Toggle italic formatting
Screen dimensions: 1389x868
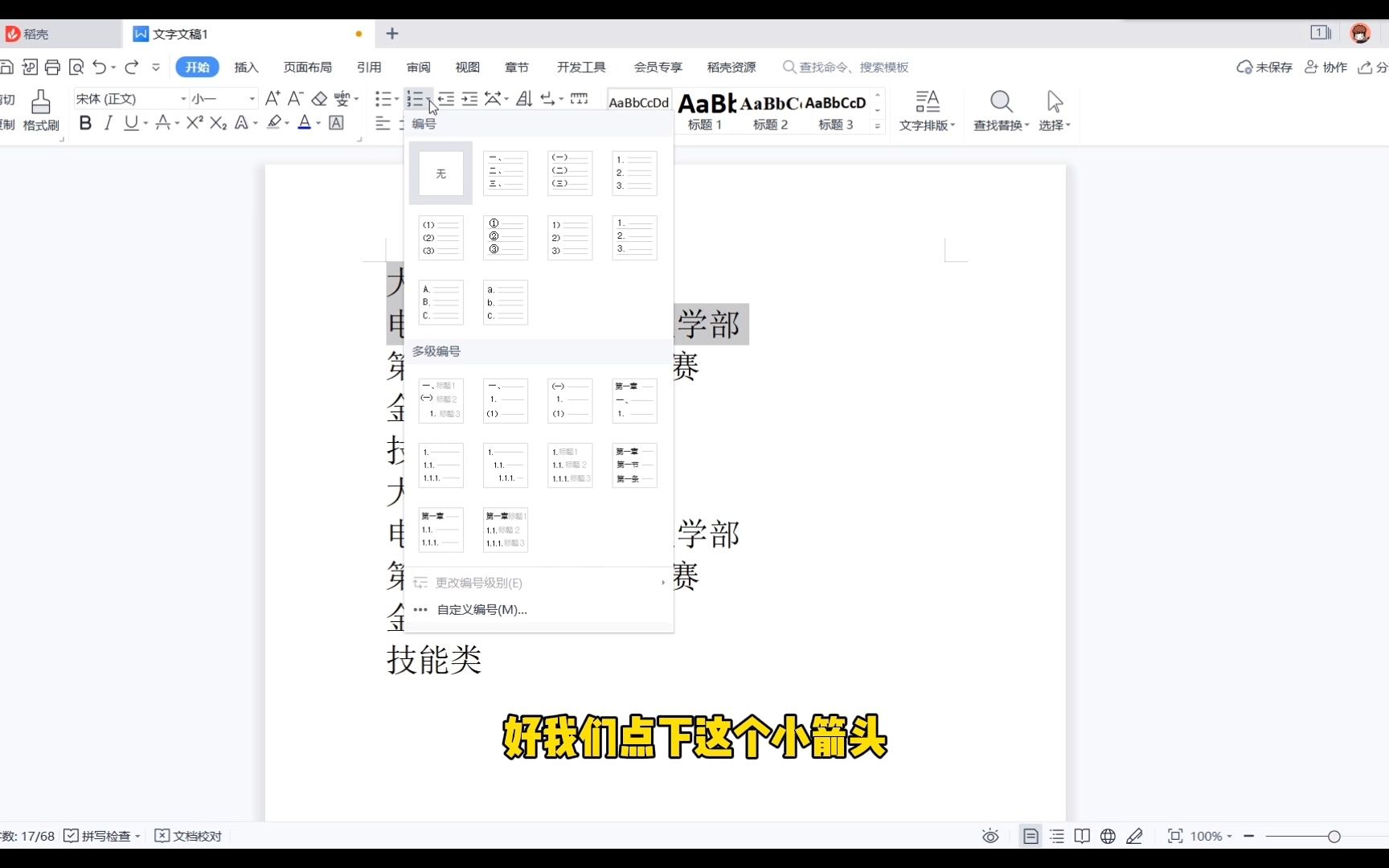pyautogui.click(x=108, y=122)
